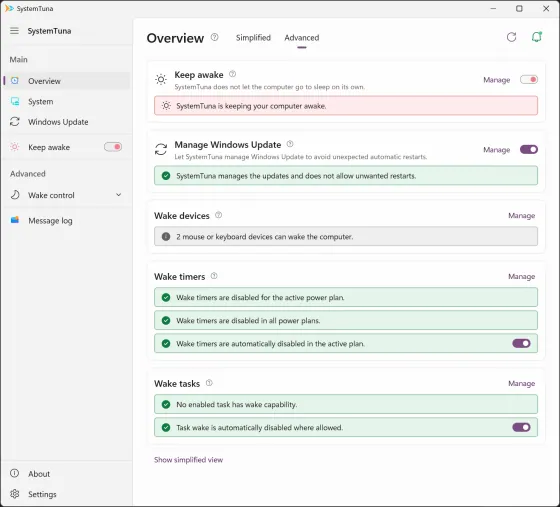The width and height of the screenshot is (560, 507).
Task: Disable the Manage Windows Update toggle
Action: pos(529,150)
